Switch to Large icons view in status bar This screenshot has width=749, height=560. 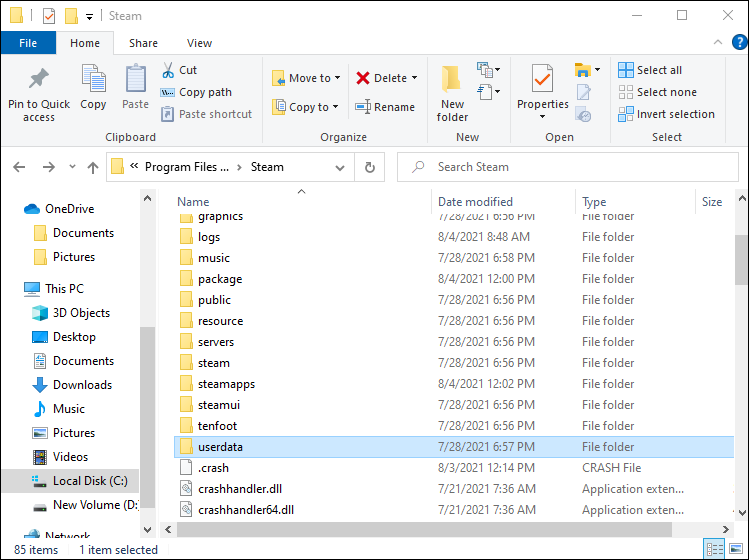(736, 549)
